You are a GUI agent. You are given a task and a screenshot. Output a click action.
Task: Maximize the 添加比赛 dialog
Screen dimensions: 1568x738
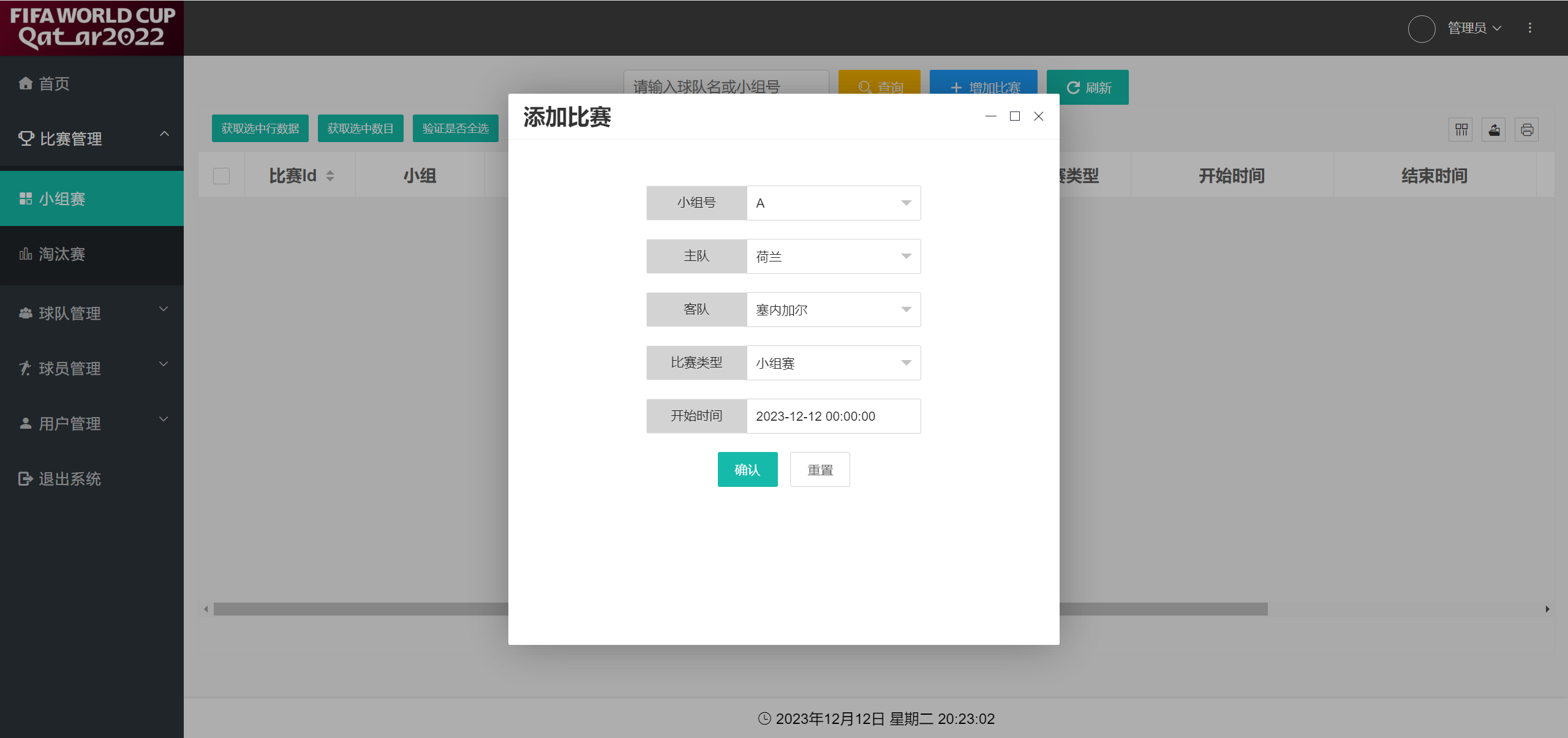point(1014,116)
